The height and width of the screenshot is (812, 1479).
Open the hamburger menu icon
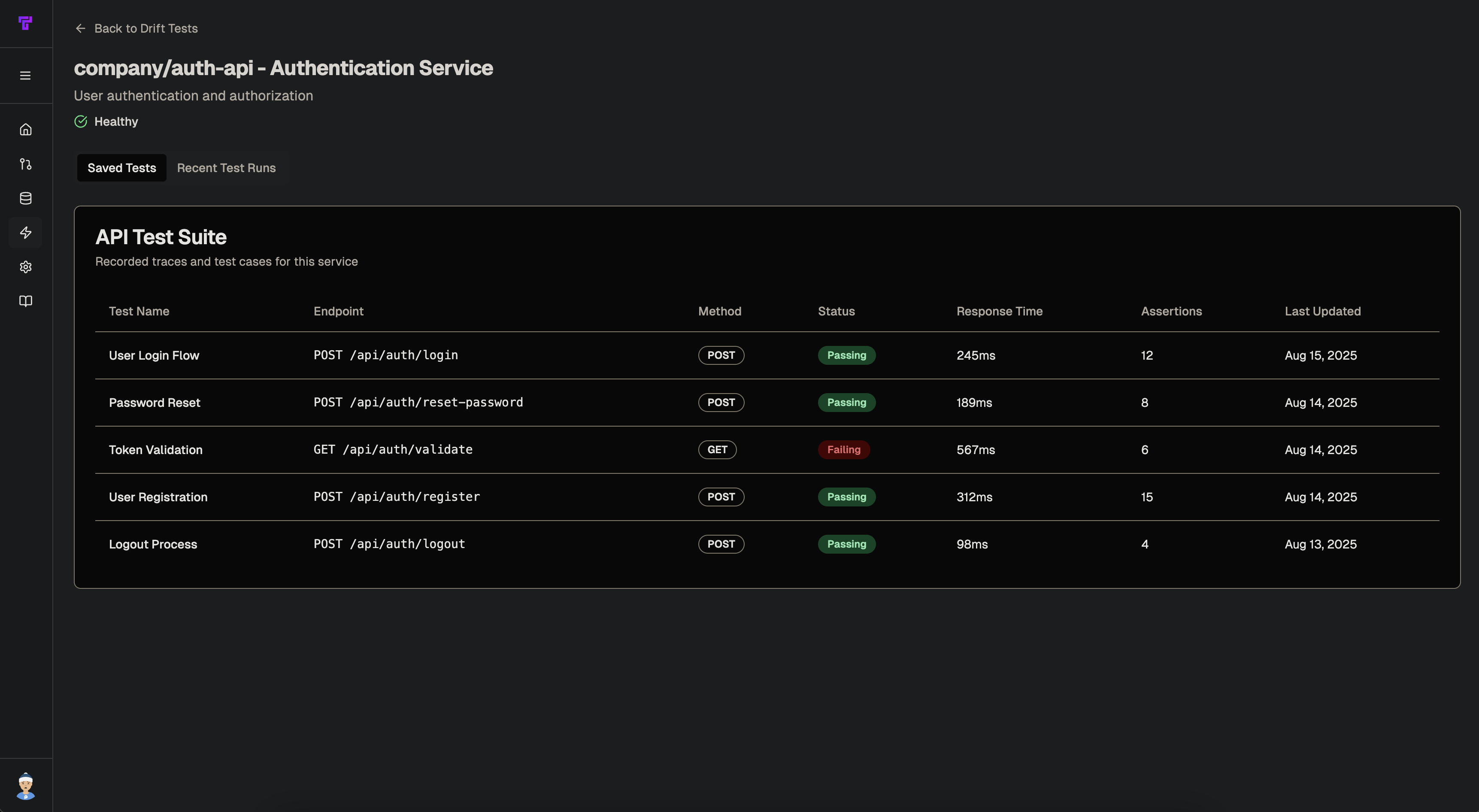[x=26, y=75]
